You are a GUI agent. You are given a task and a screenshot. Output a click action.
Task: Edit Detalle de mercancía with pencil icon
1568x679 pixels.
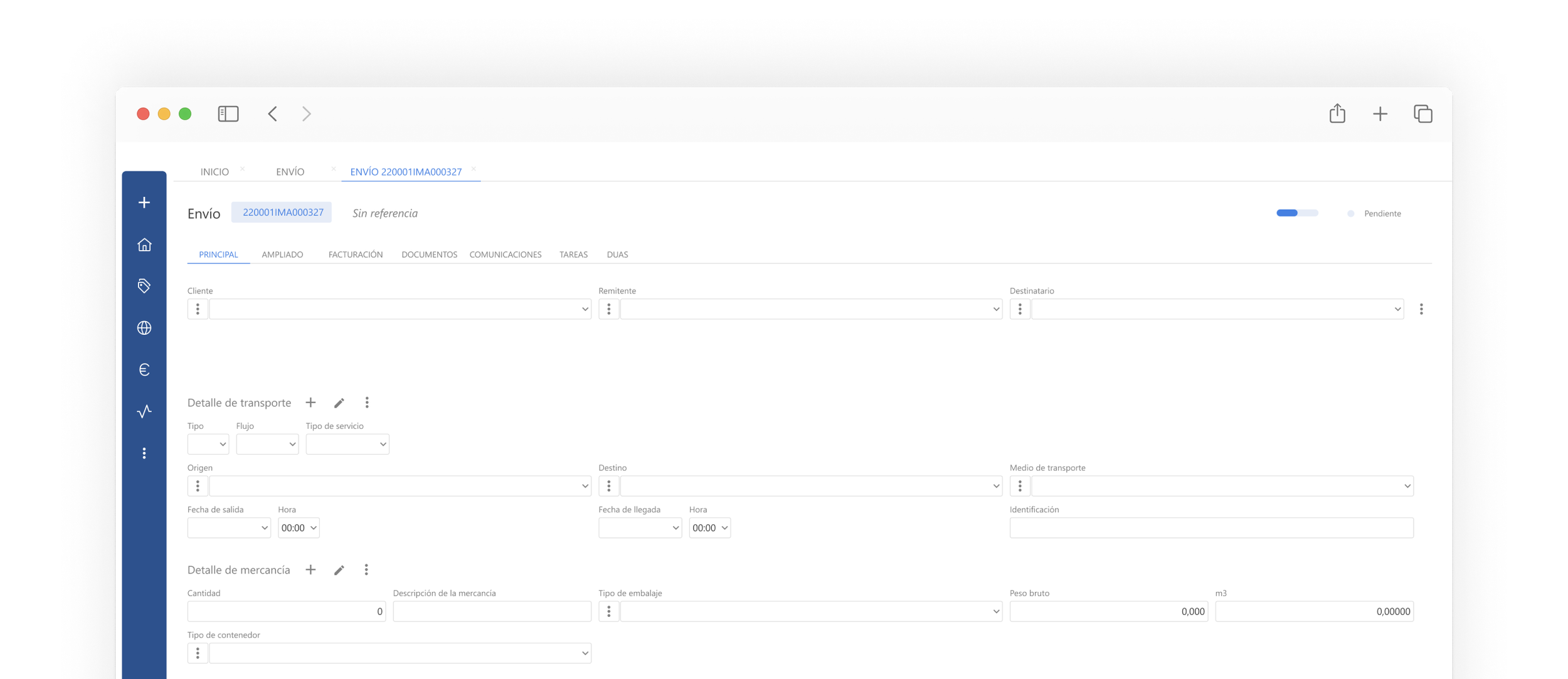tap(339, 570)
